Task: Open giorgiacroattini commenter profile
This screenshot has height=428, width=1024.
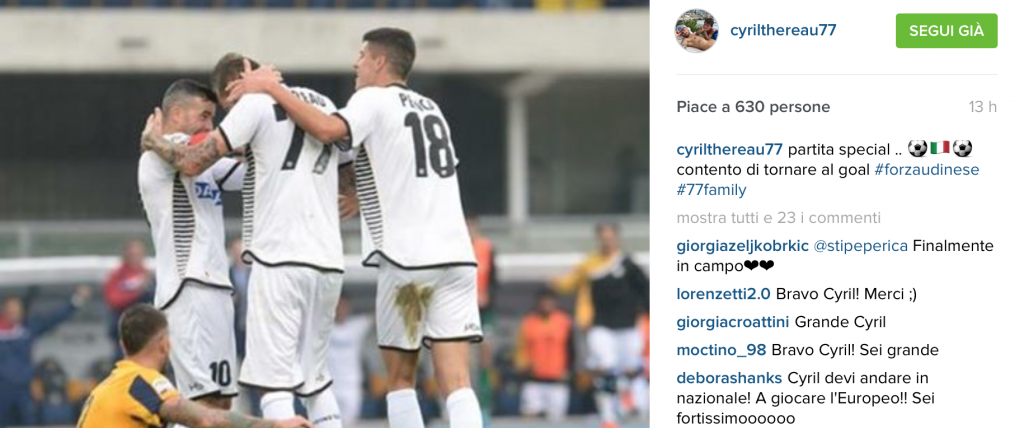Action: pyautogui.click(x=733, y=322)
